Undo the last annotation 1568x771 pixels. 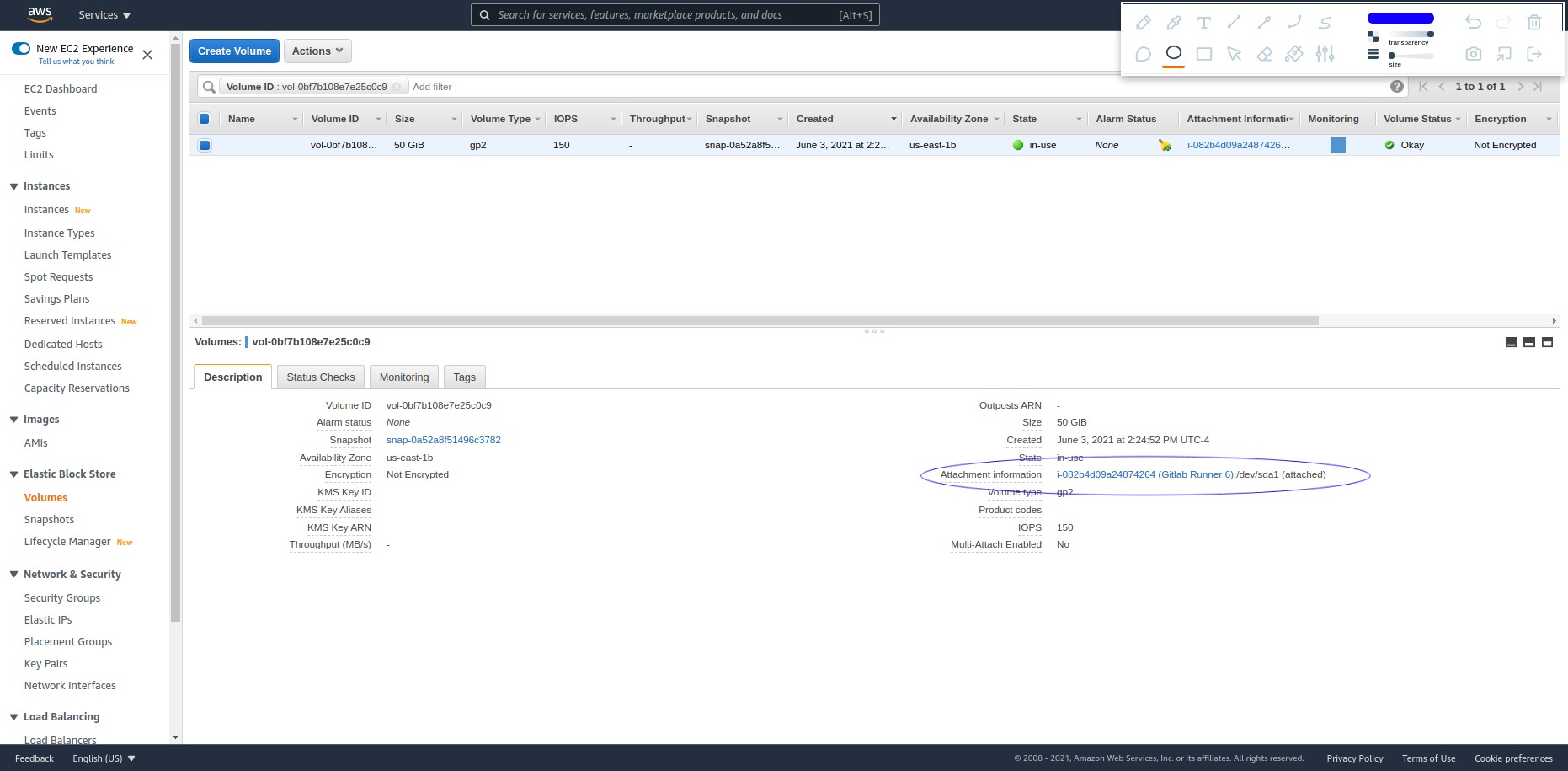click(x=1473, y=23)
